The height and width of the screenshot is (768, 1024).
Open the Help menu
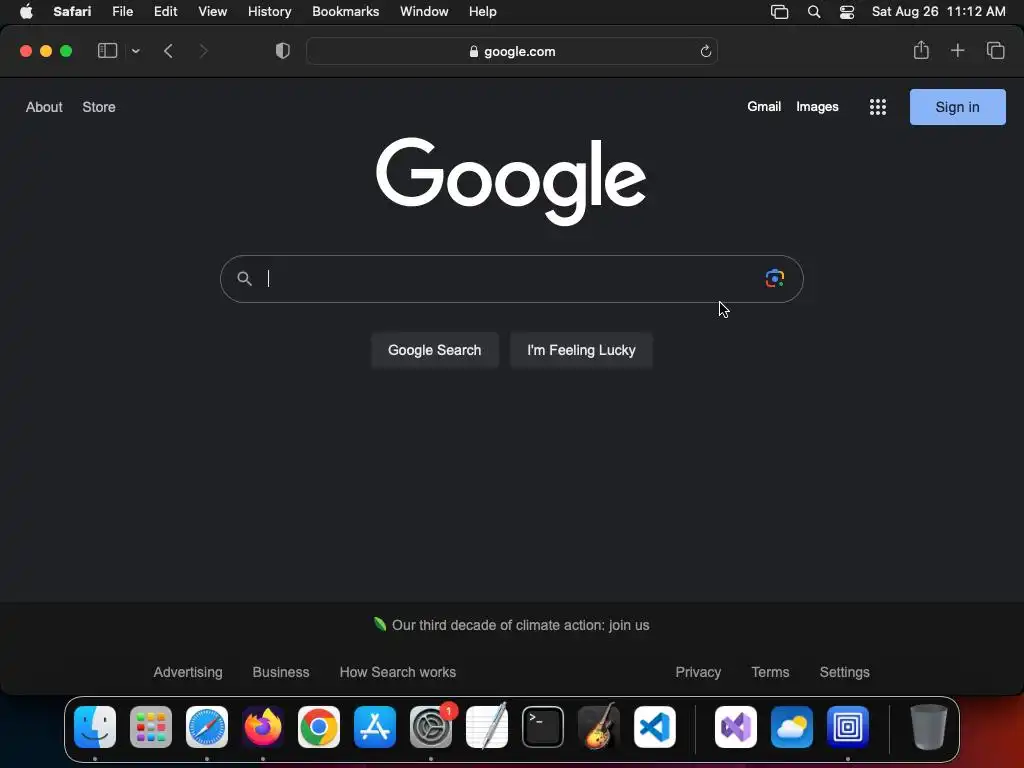(483, 12)
